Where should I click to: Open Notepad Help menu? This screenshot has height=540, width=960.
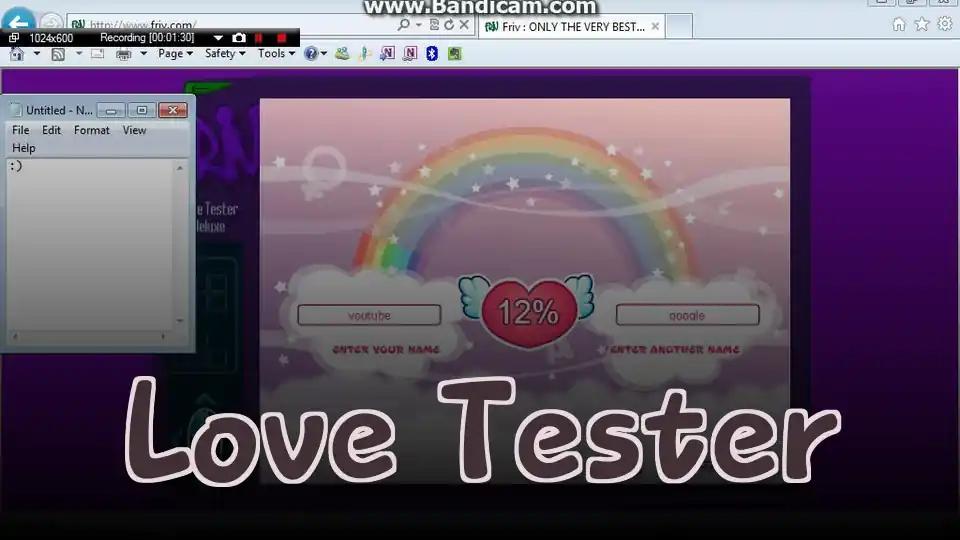click(x=23, y=148)
